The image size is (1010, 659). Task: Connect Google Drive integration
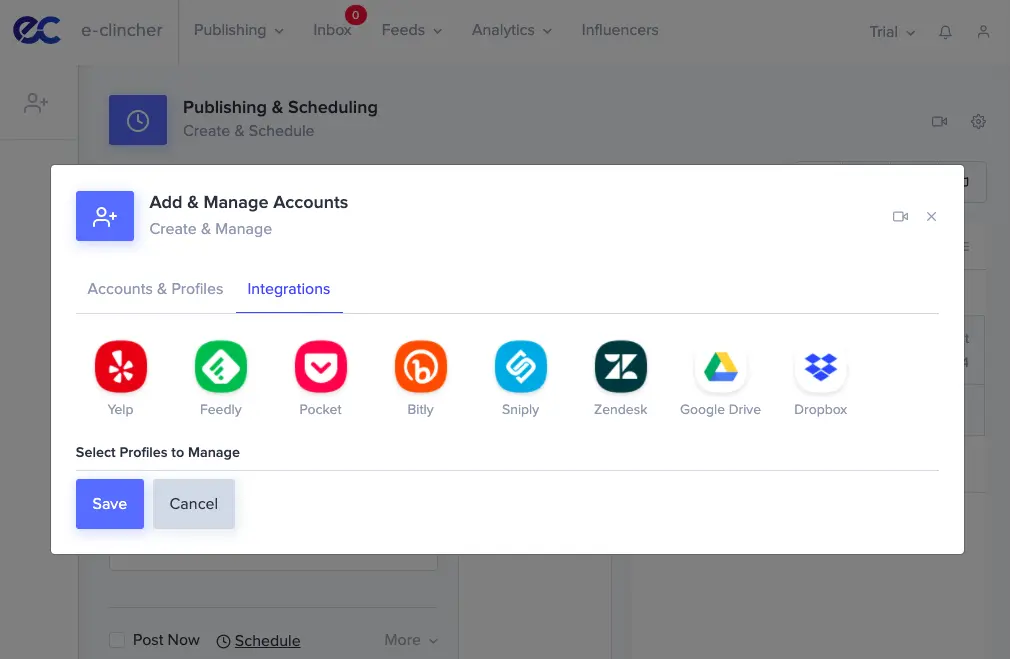(x=720, y=367)
